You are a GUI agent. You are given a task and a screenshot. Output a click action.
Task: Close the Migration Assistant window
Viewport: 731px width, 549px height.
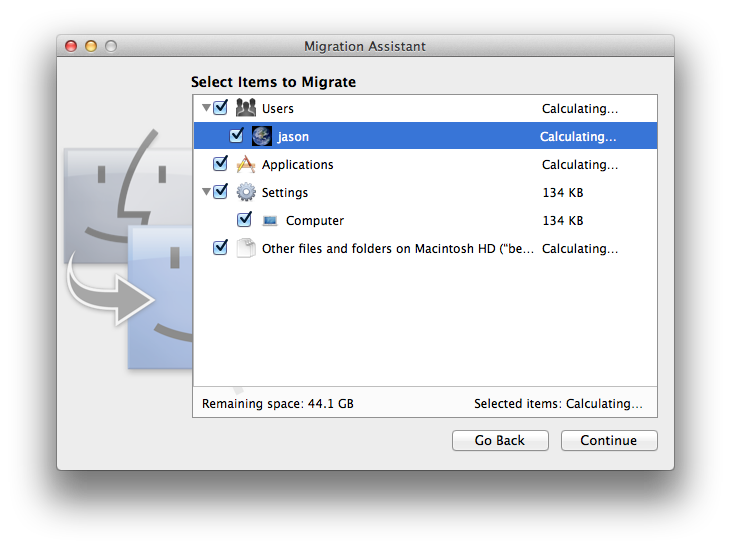pyautogui.click(x=71, y=46)
